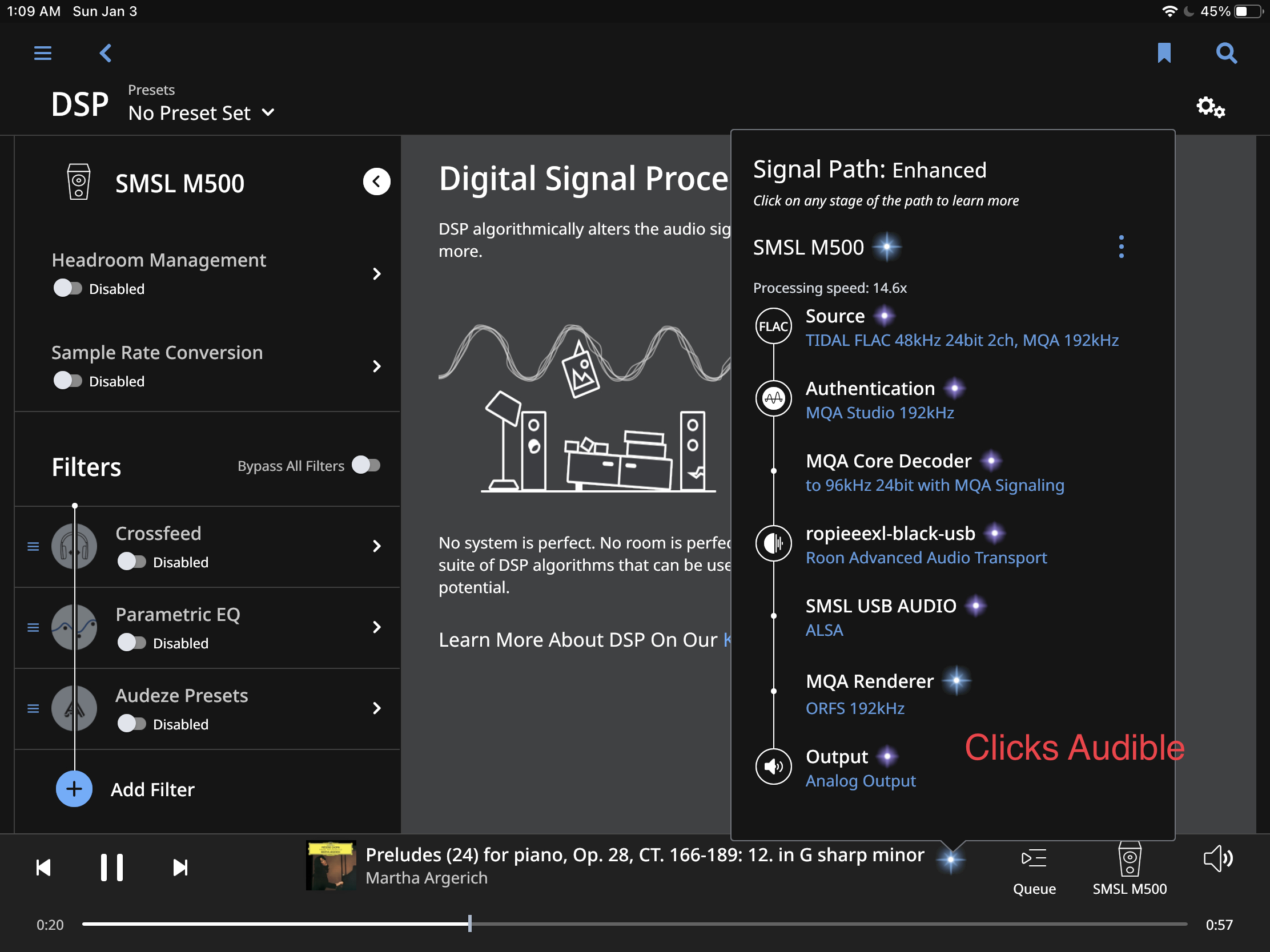
Task: Click the ropieeexl-black-usb transport icon
Action: point(773,543)
